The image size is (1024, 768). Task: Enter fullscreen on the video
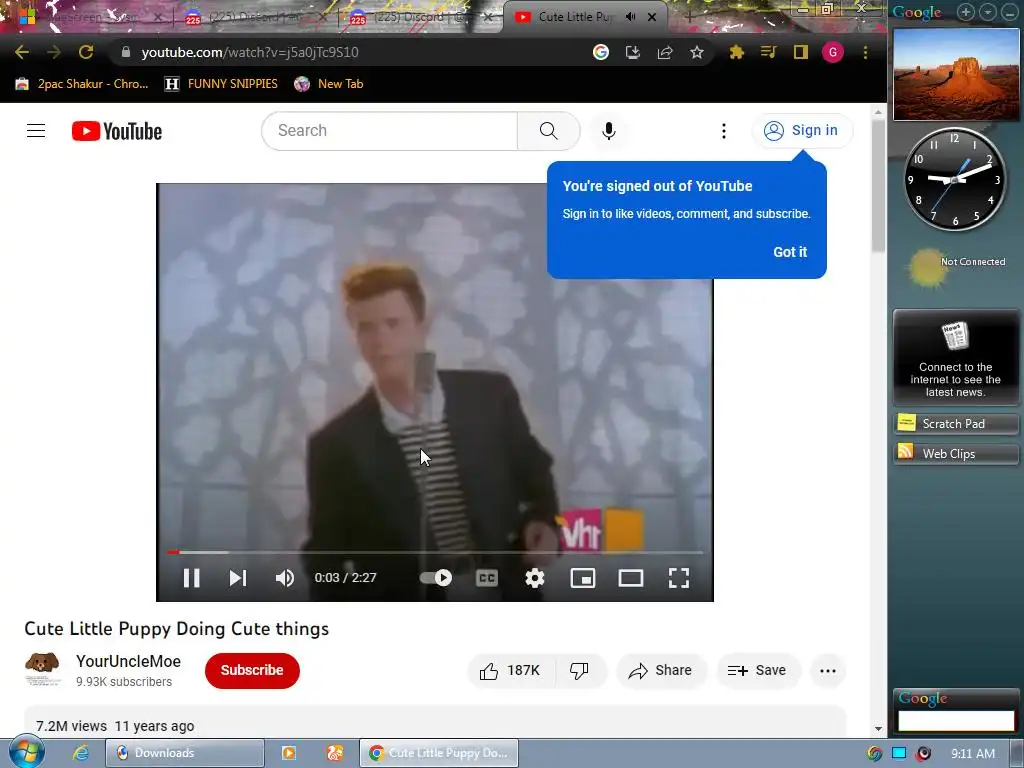coord(679,578)
